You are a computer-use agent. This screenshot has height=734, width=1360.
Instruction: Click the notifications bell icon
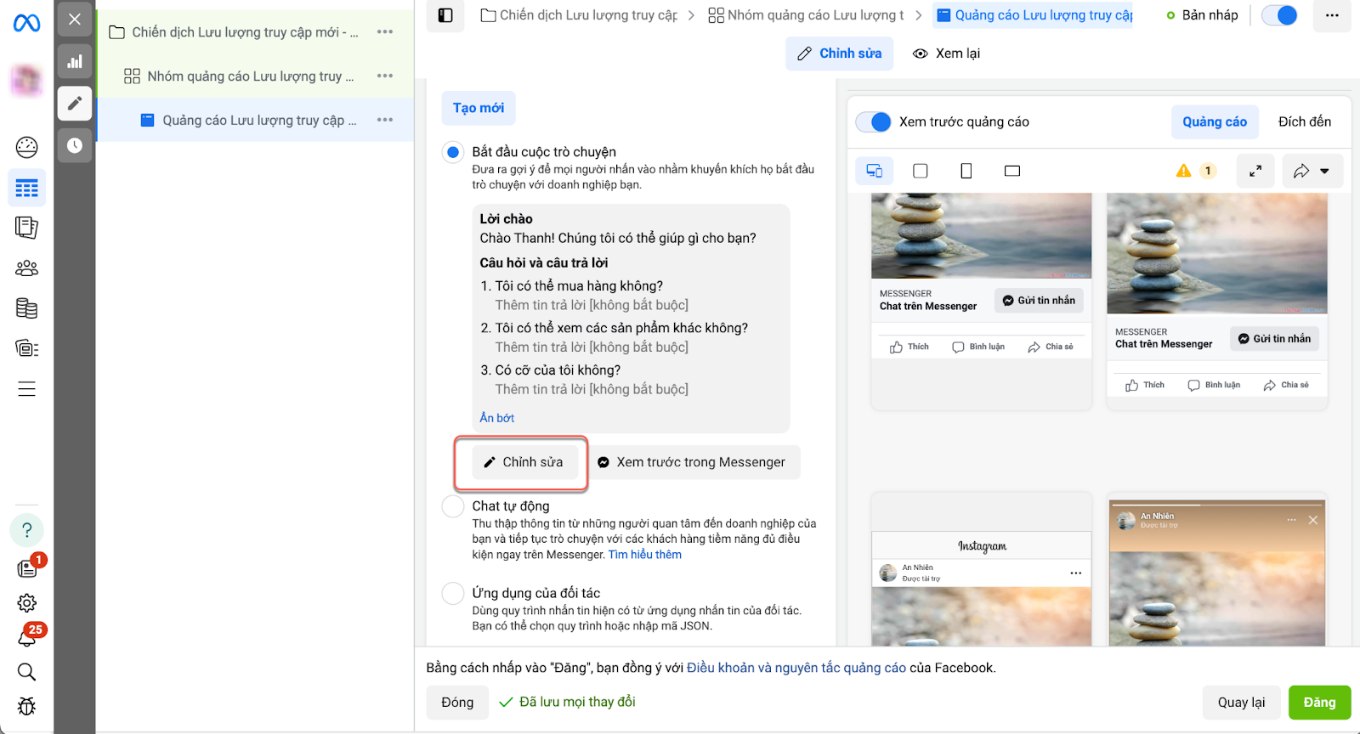click(x=27, y=638)
